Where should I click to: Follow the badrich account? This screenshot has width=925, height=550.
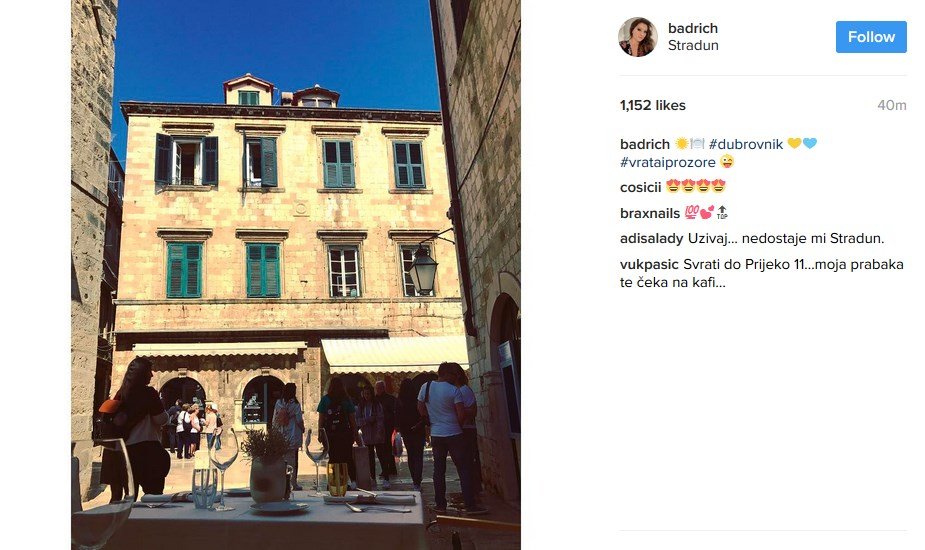coord(871,37)
